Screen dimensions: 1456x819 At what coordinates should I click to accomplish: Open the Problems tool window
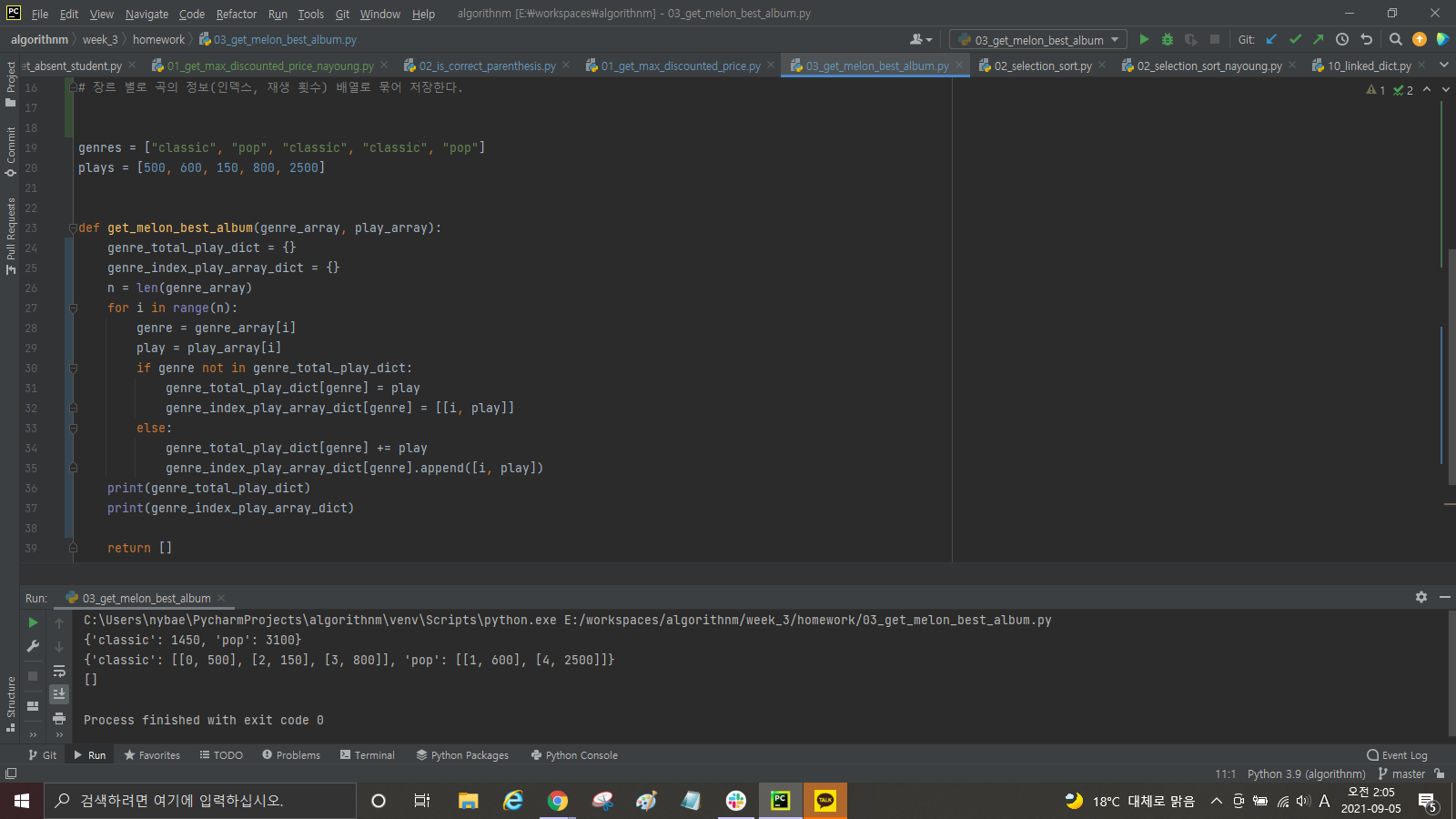291,755
